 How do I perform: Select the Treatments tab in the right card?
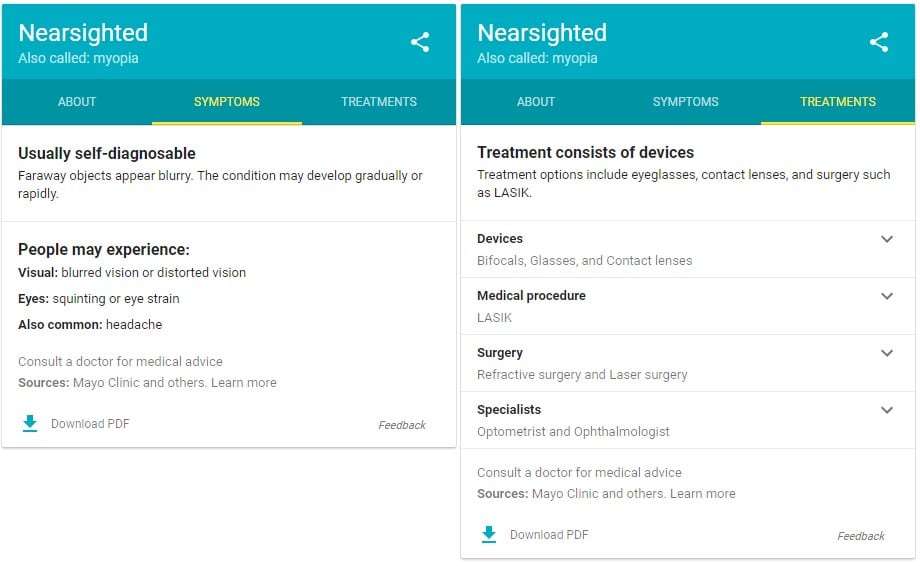point(838,102)
